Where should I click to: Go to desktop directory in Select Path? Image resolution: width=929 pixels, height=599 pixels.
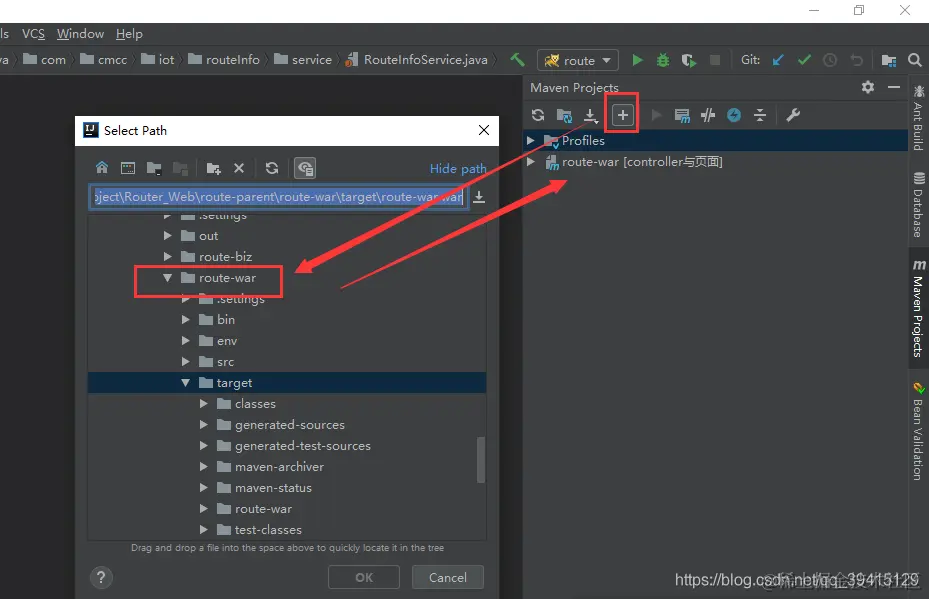[128, 168]
